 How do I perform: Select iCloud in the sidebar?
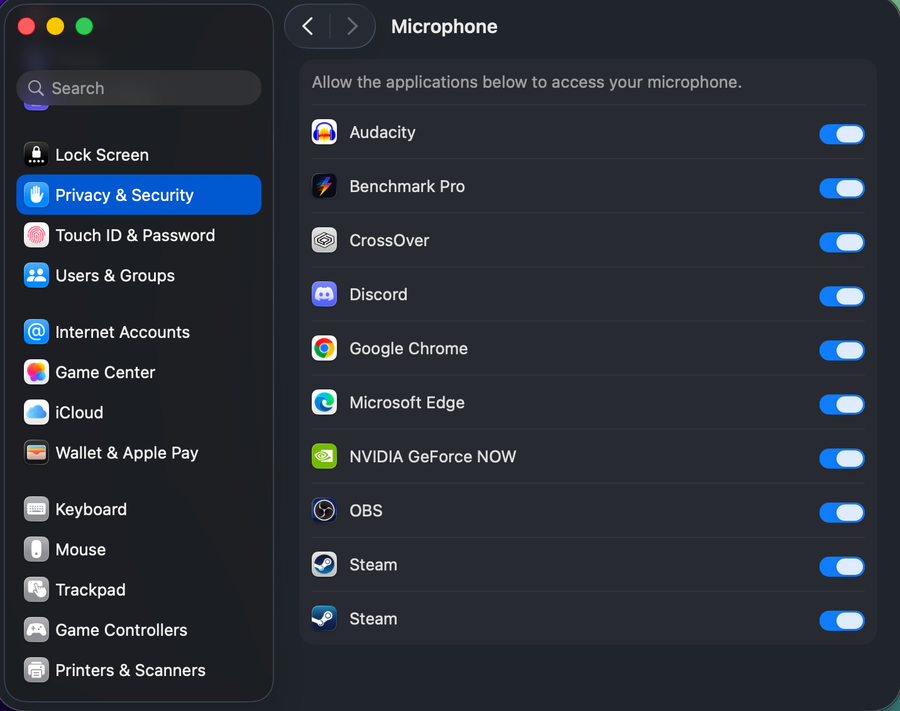(x=139, y=412)
